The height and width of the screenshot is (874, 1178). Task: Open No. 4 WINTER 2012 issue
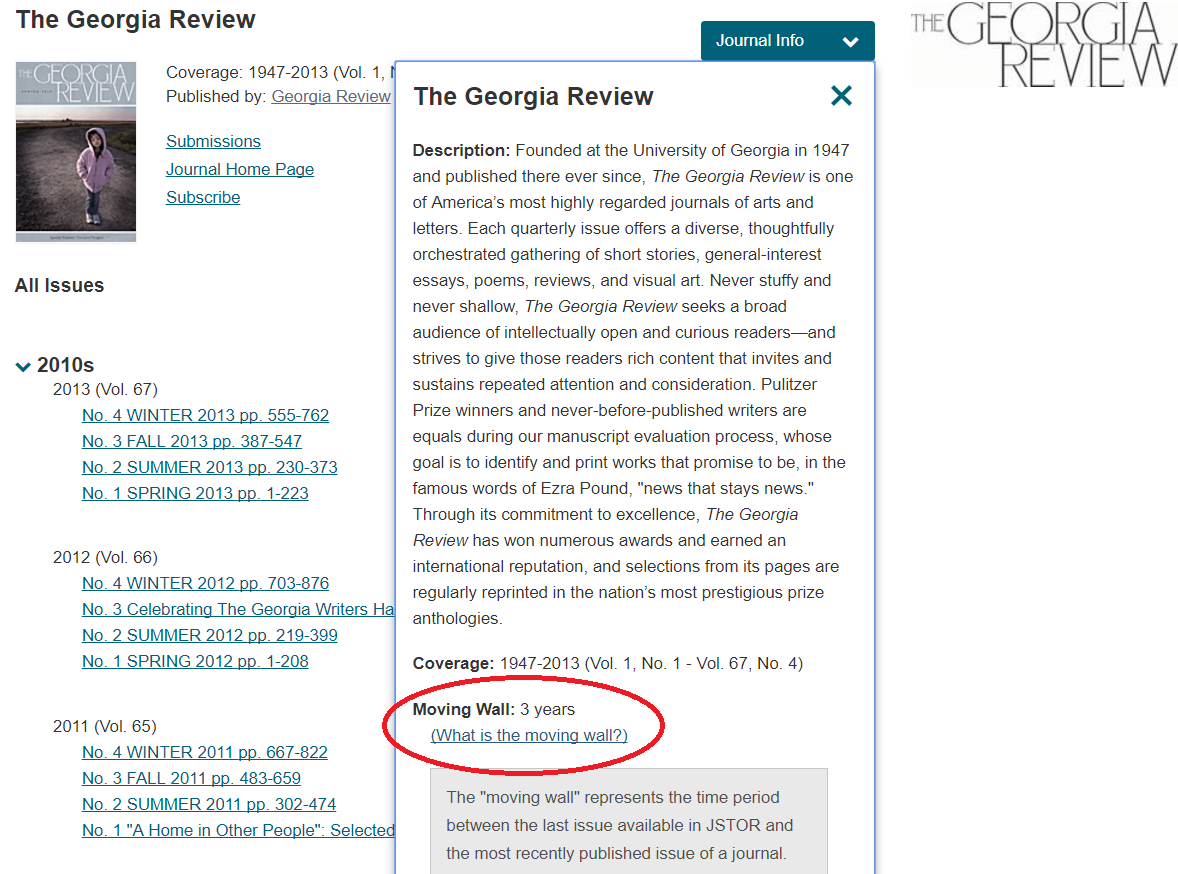205,583
